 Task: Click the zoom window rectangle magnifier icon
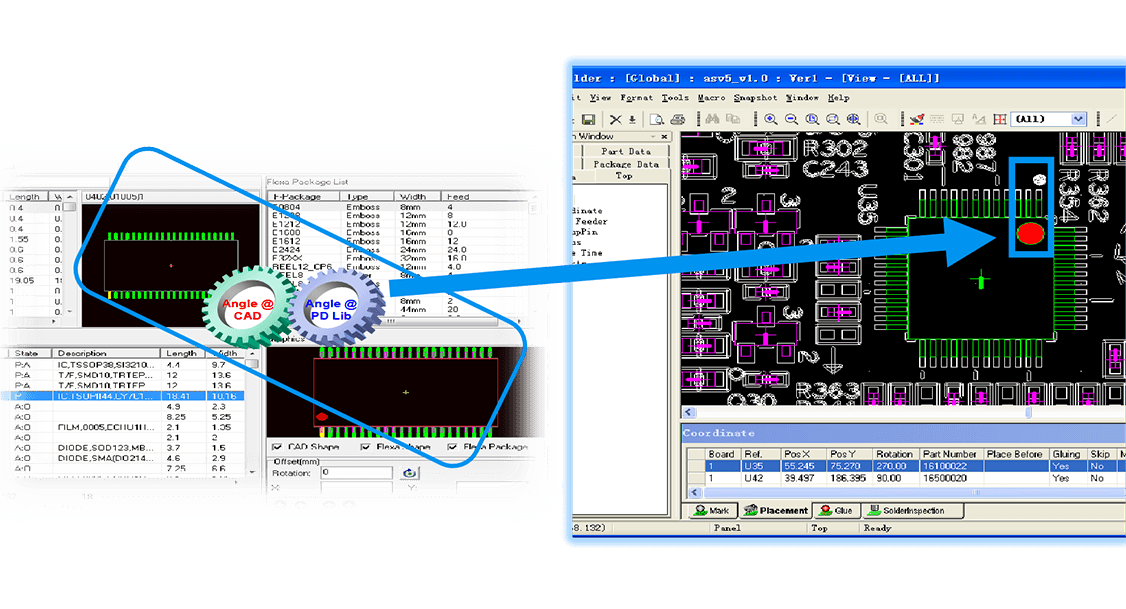(833, 119)
